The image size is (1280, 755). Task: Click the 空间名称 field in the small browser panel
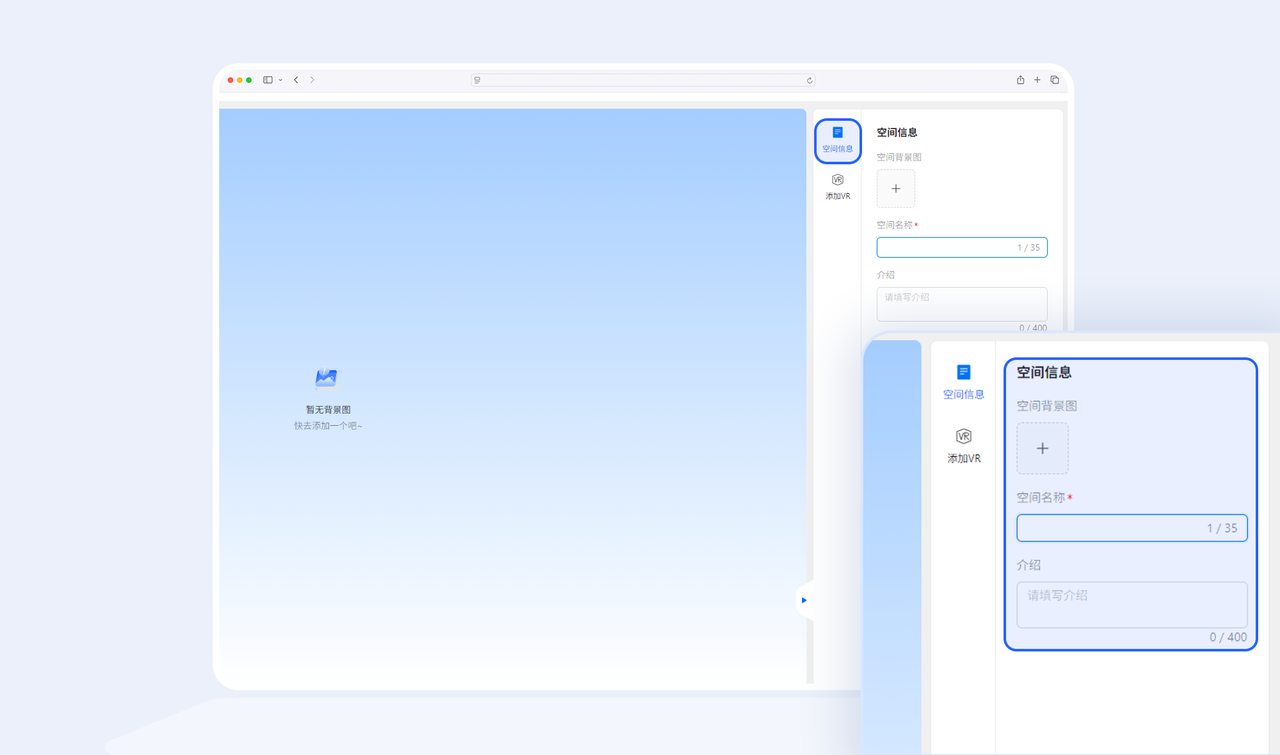pyautogui.click(x=945, y=247)
